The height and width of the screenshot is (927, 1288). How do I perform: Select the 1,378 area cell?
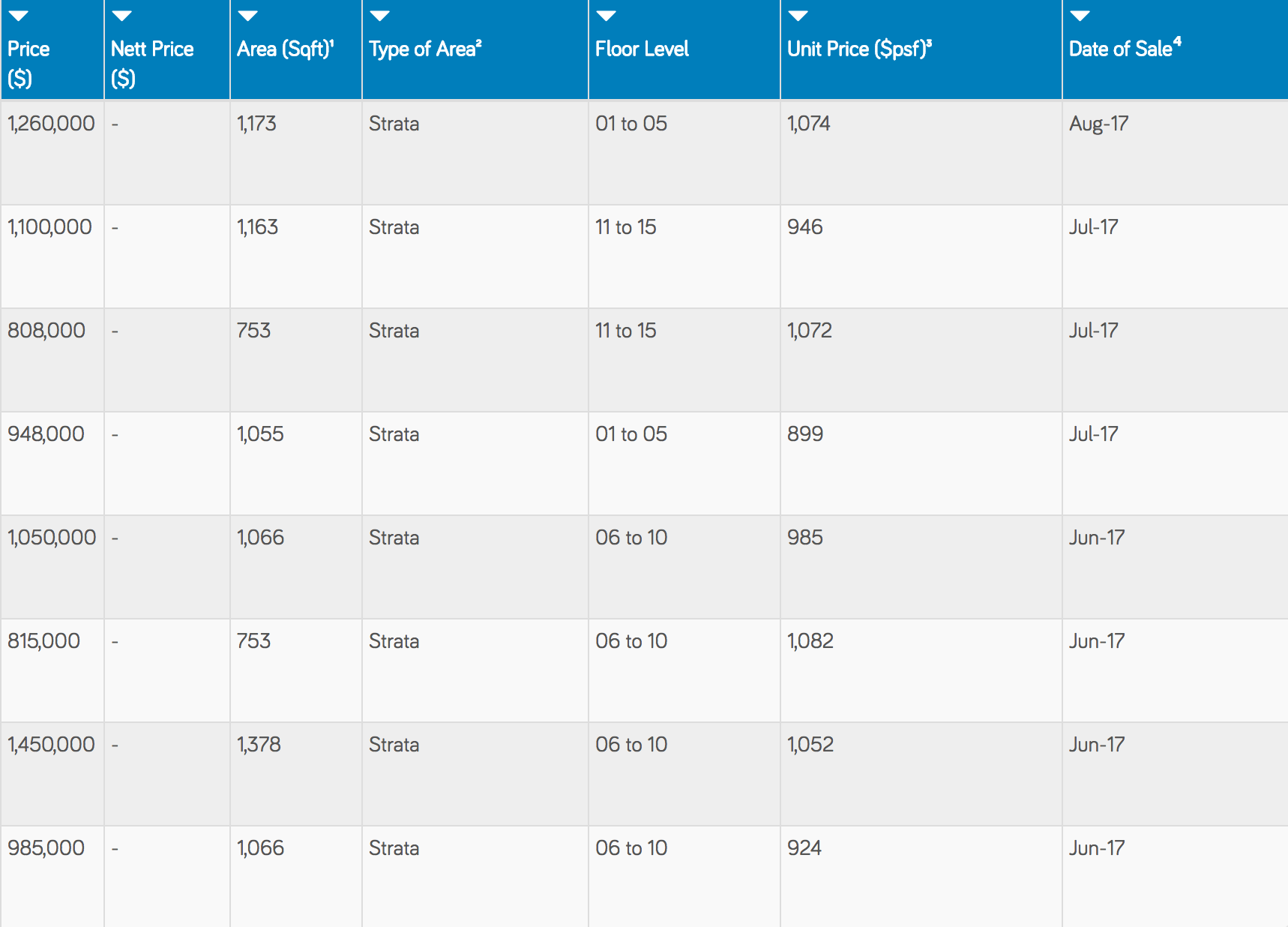click(259, 744)
